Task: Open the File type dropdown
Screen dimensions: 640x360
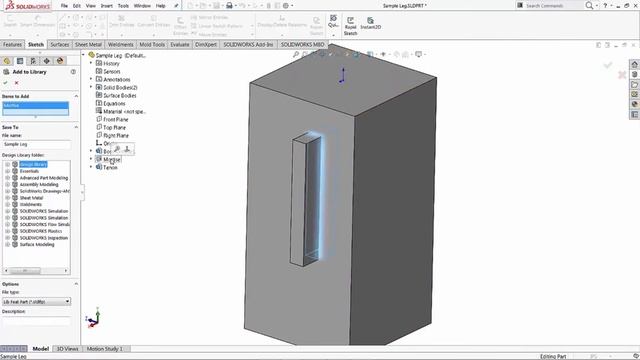Action: 67,302
